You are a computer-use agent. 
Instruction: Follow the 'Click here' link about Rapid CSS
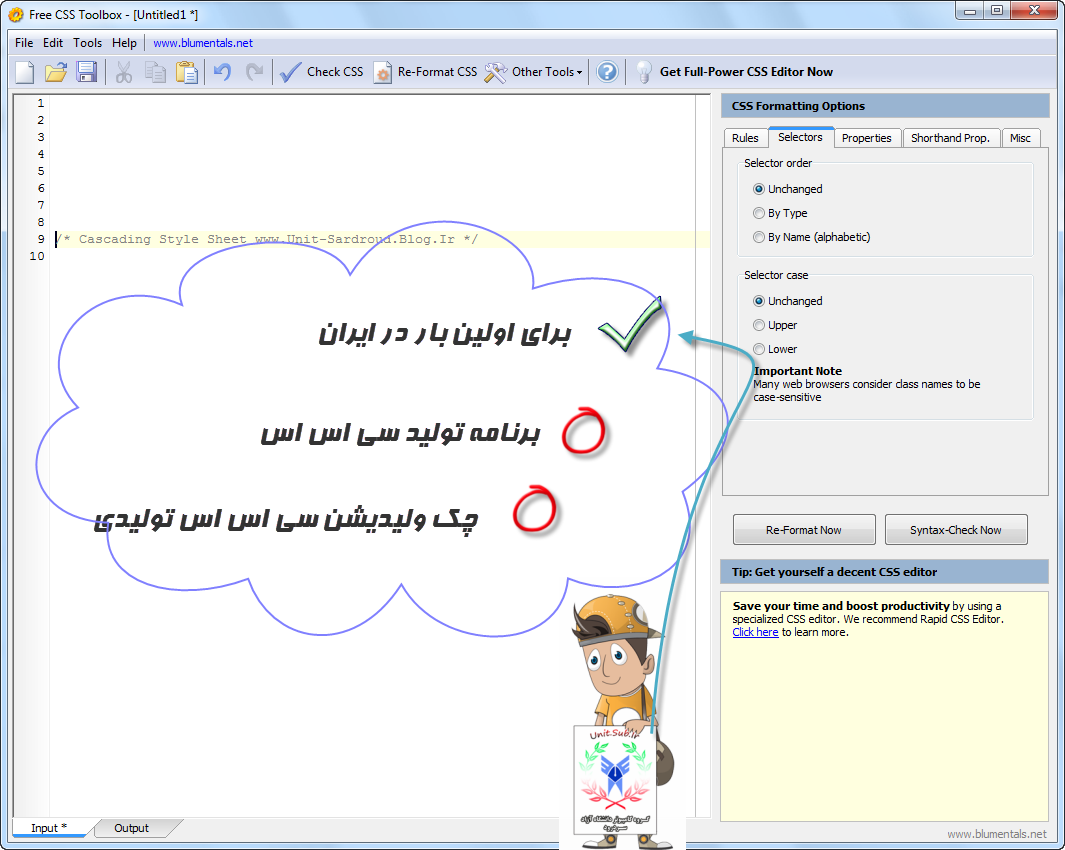[x=754, y=631]
